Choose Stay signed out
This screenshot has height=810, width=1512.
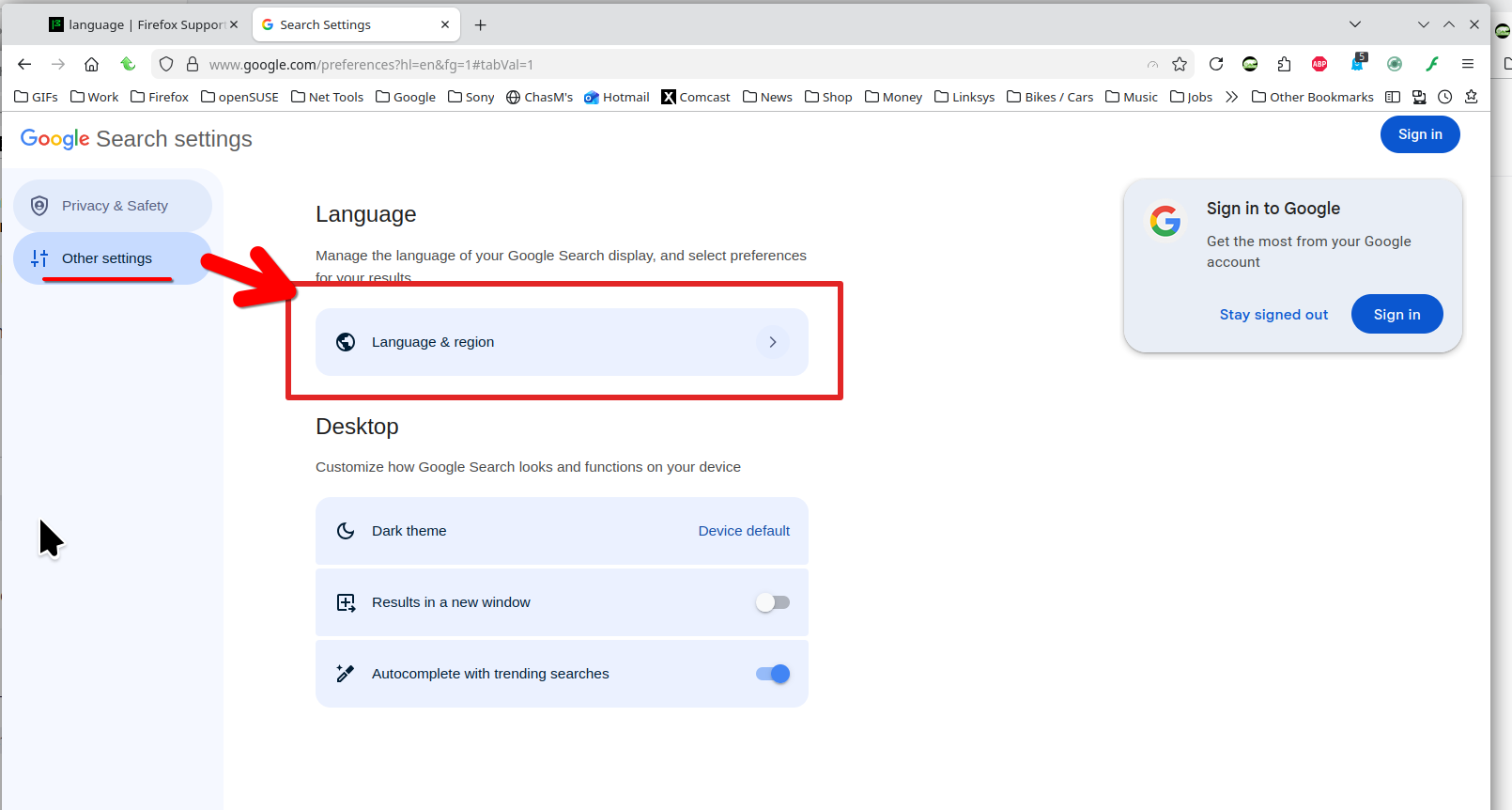coord(1273,315)
